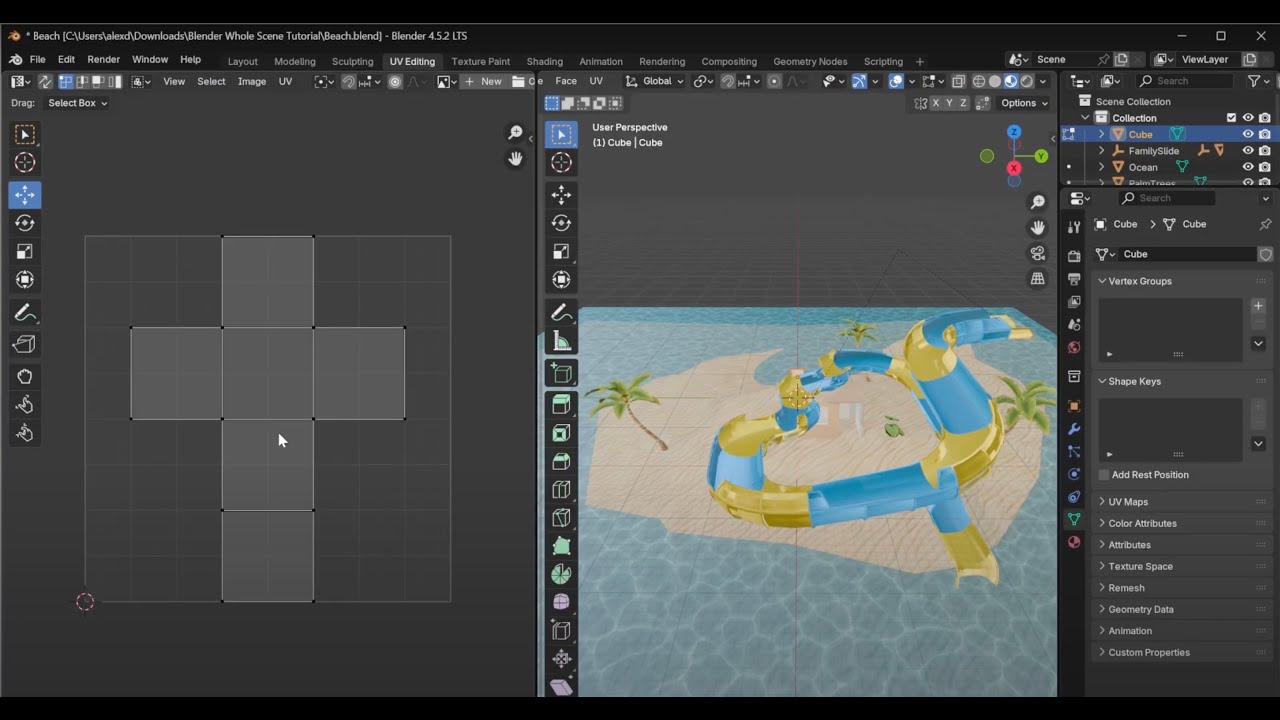The image size is (1280, 720).
Task: Expand the Cube object in outliner
Action: click(x=1102, y=134)
